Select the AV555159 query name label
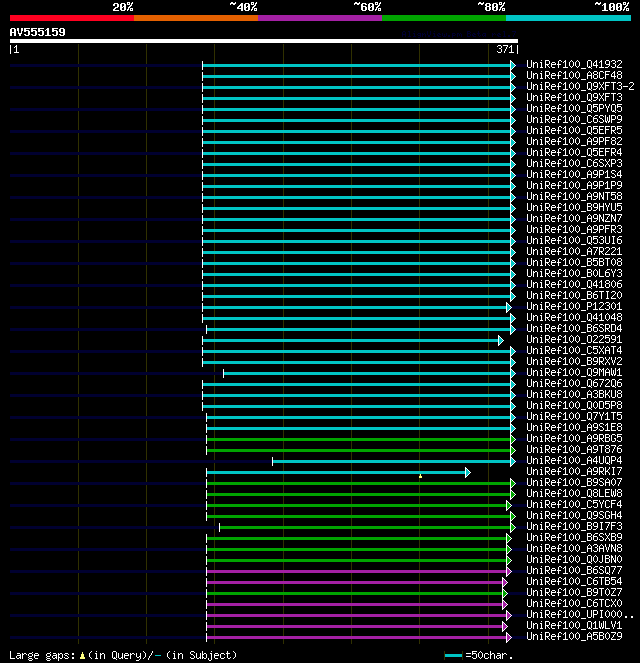 [x=38, y=32]
